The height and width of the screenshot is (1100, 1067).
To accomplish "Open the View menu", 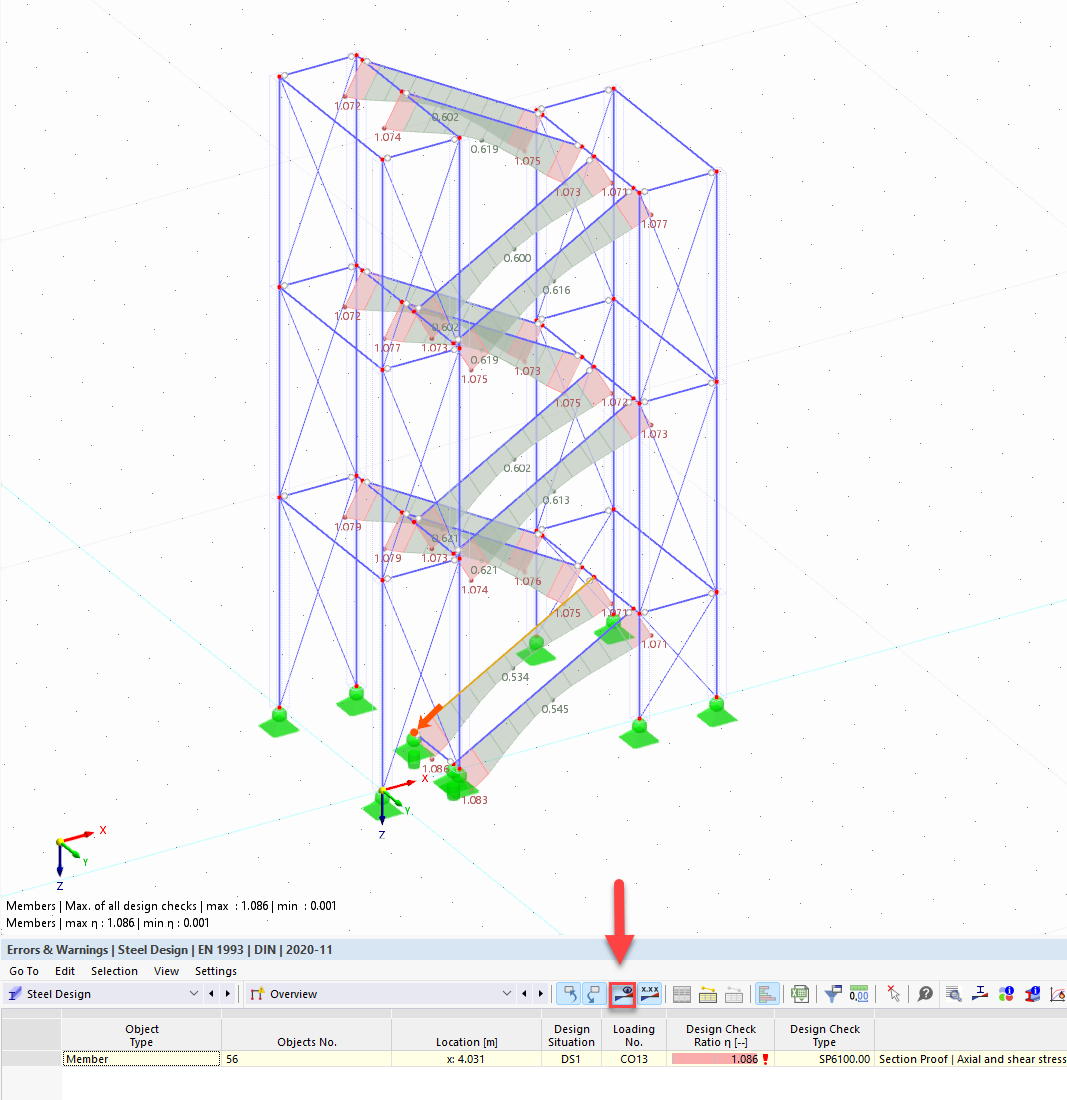I will (166, 971).
